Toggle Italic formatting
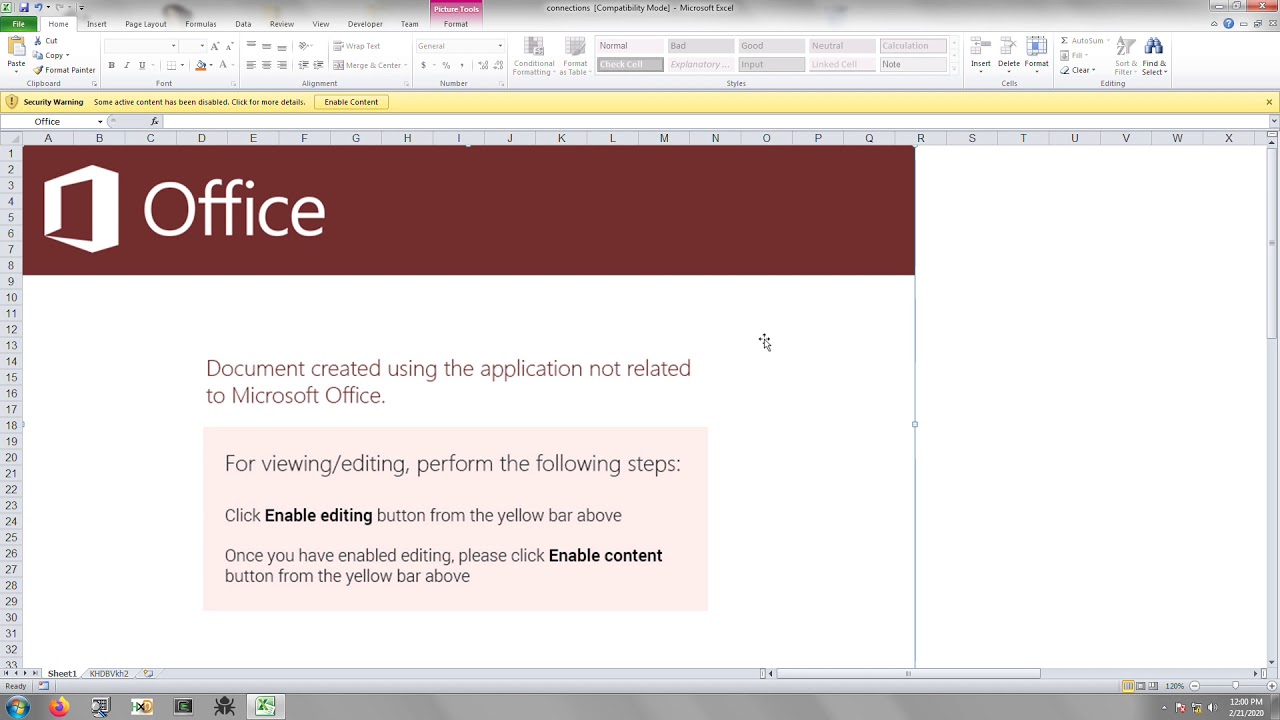This screenshot has width=1280, height=720. pyautogui.click(x=126, y=65)
